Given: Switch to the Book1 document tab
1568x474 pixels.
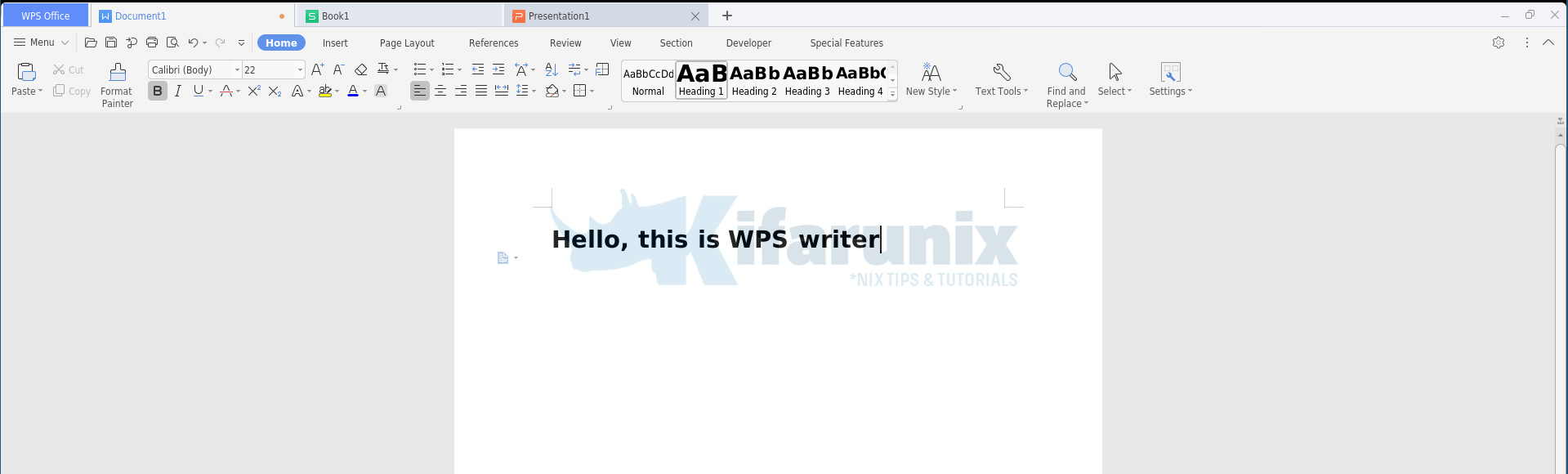Looking at the screenshot, I should (400, 16).
